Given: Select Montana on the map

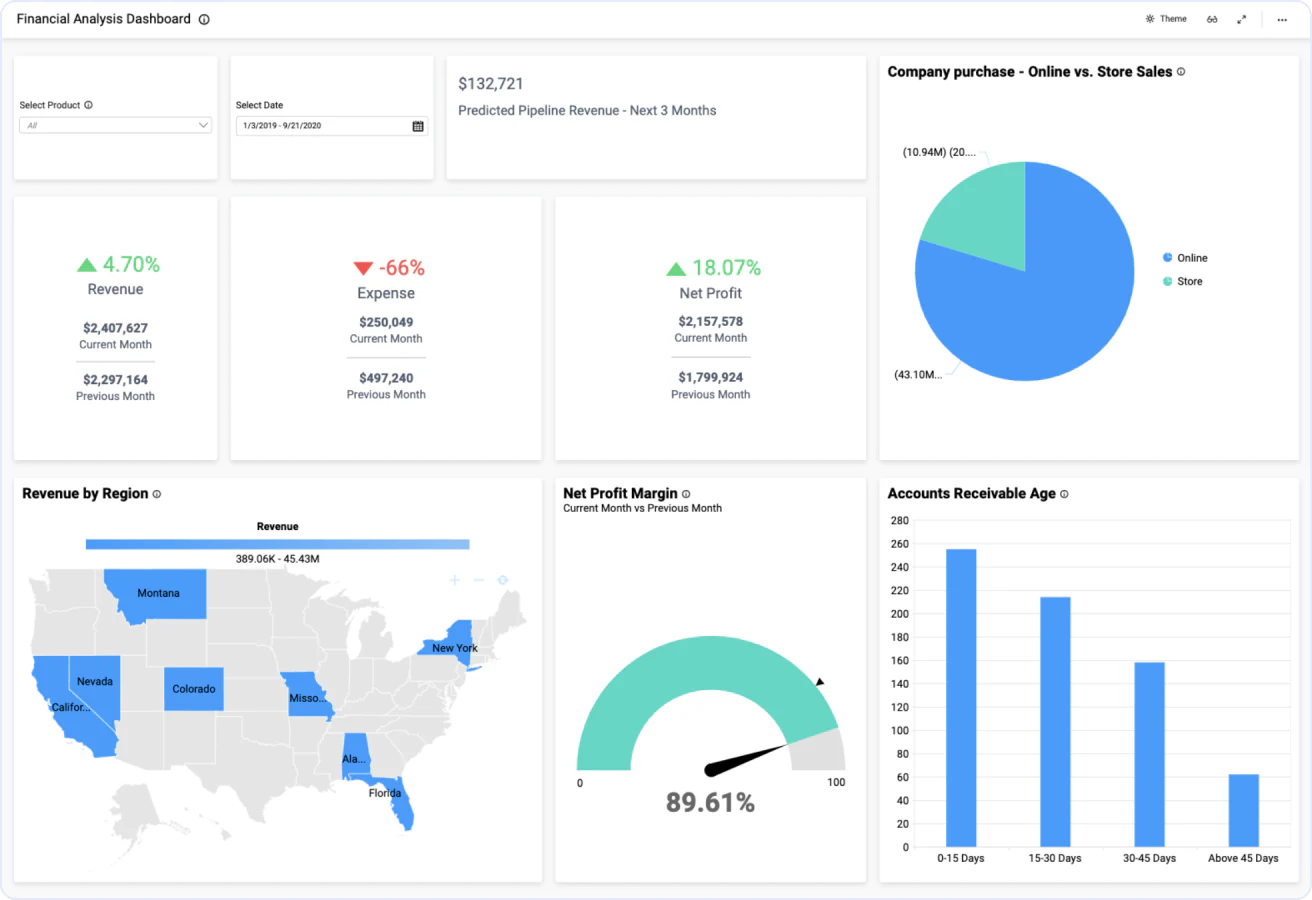Looking at the screenshot, I should click(158, 594).
